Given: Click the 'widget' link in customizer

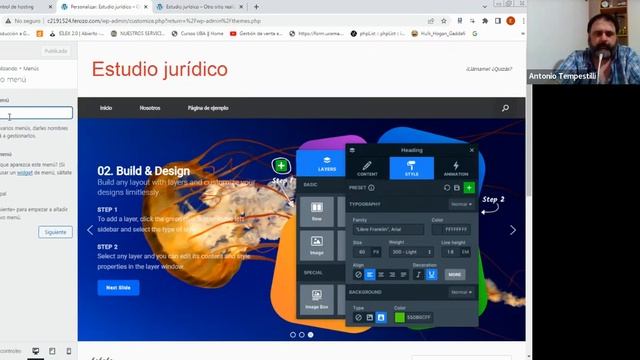Looking at the screenshot, I should (24, 173).
